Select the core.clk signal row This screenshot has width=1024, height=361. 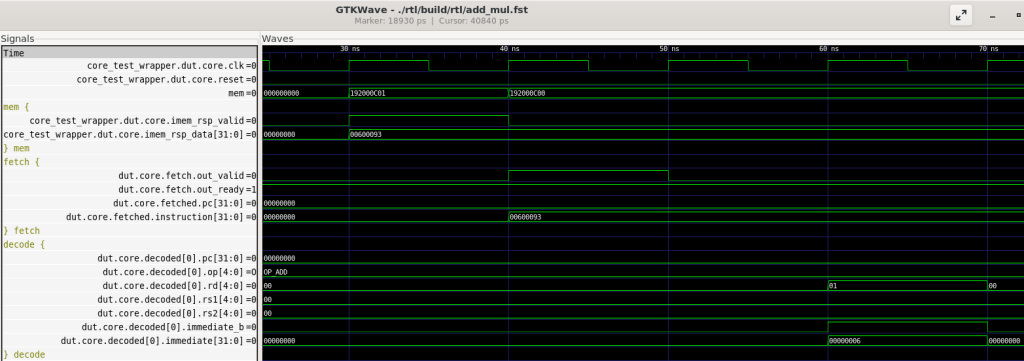coord(129,66)
